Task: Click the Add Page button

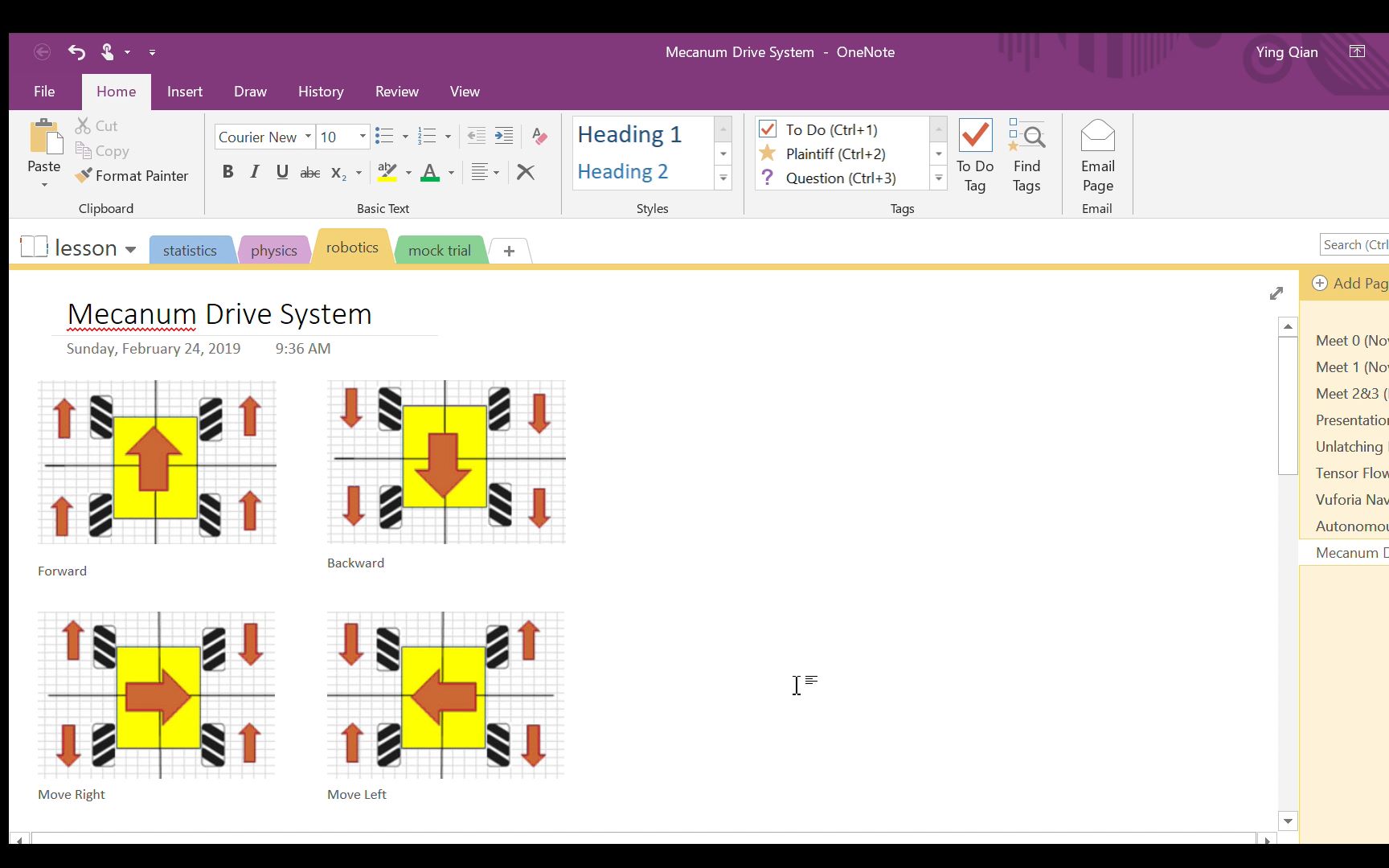Action: 1349,283
